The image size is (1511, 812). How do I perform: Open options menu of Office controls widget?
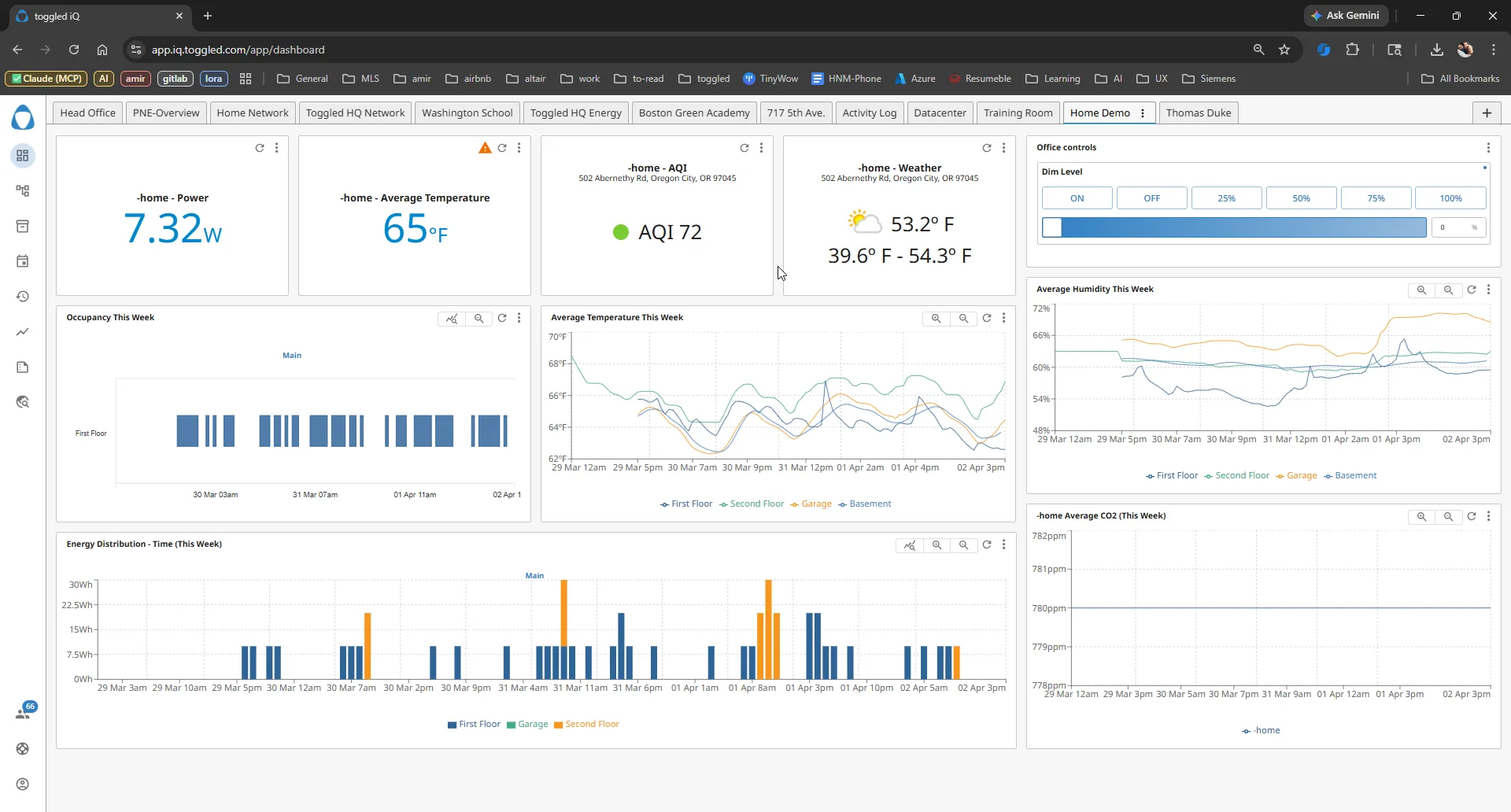1488,148
